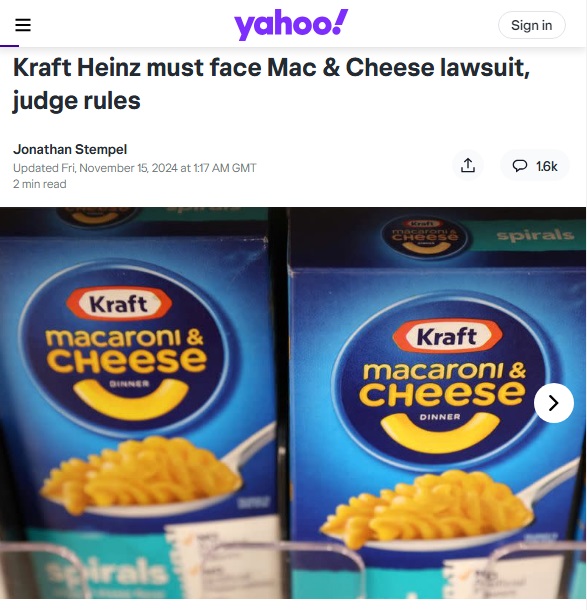Click the Updated November 15 timestamp

[x=135, y=168]
